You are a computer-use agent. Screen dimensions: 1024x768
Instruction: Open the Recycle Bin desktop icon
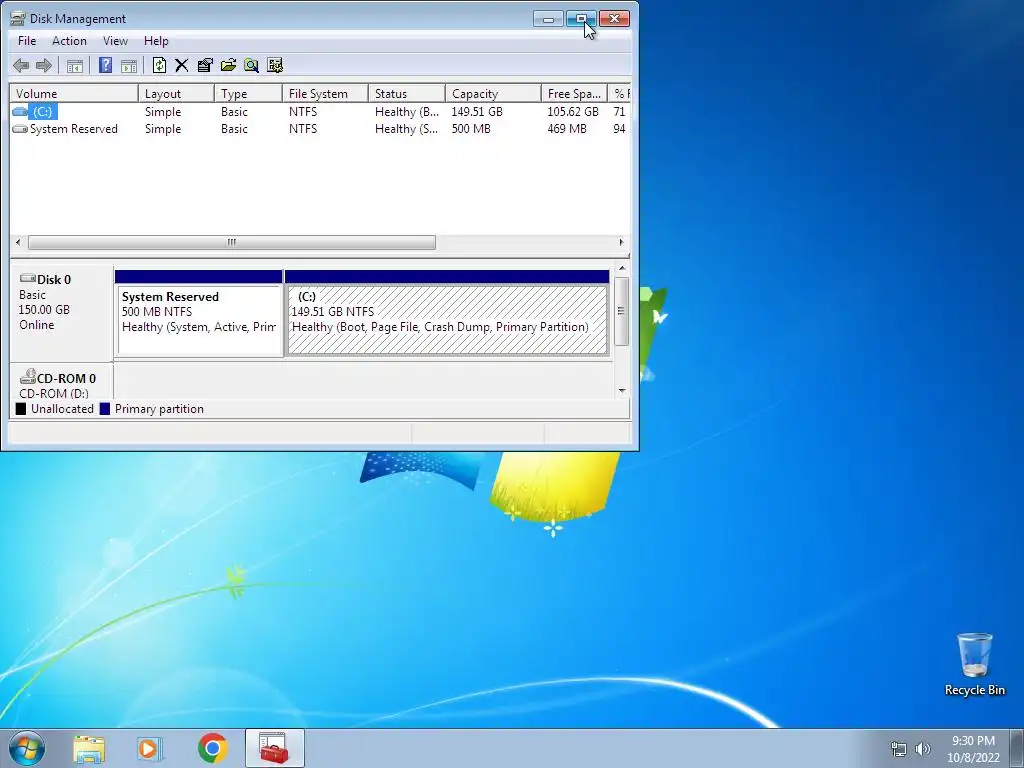(x=974, y=664)
